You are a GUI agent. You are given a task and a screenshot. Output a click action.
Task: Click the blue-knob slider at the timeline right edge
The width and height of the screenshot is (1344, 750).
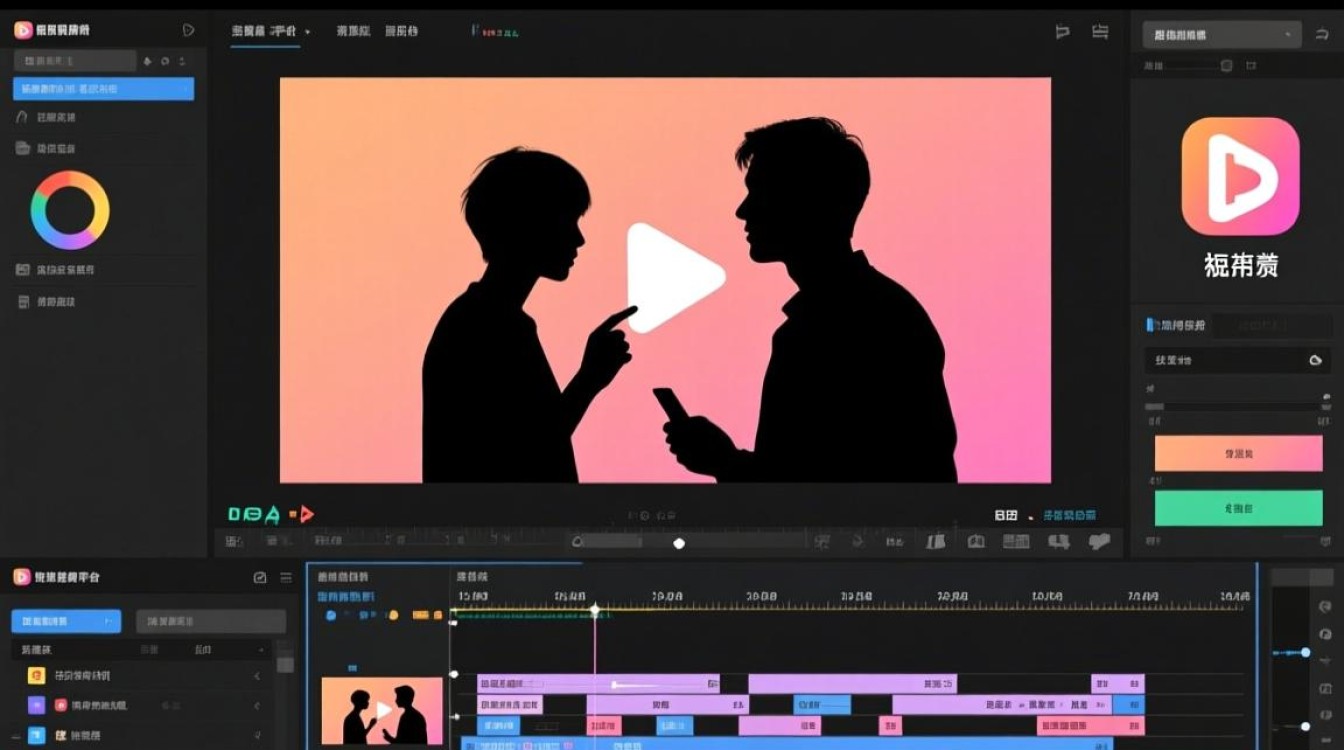click(x=1304, y=652)
